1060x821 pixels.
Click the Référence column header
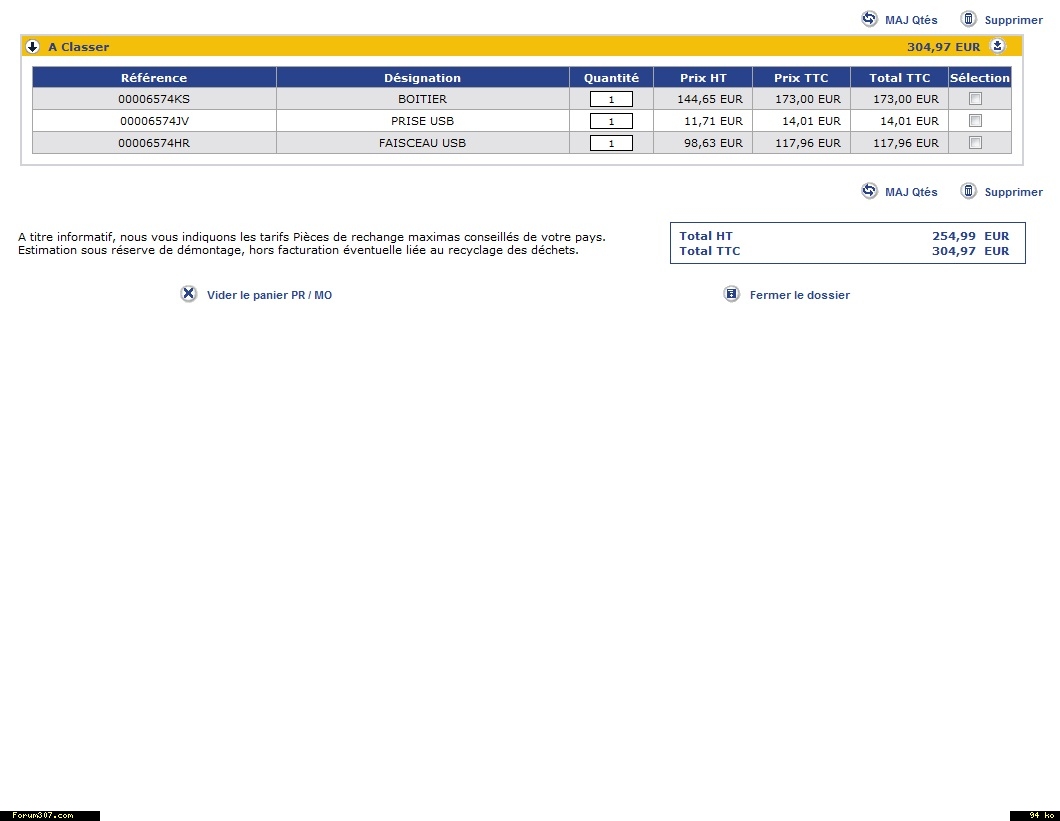click(154, 78)
